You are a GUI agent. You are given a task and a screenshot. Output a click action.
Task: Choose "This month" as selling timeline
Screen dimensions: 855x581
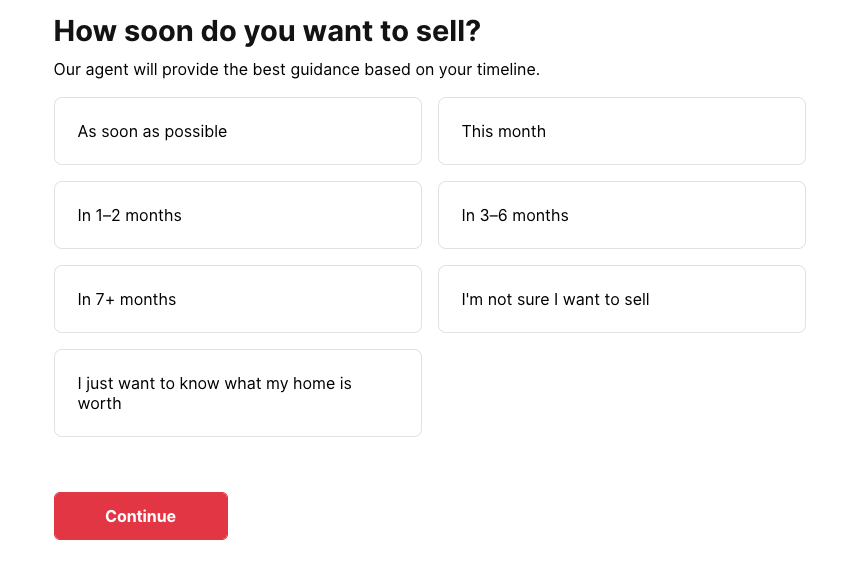[x=621, y=131]
